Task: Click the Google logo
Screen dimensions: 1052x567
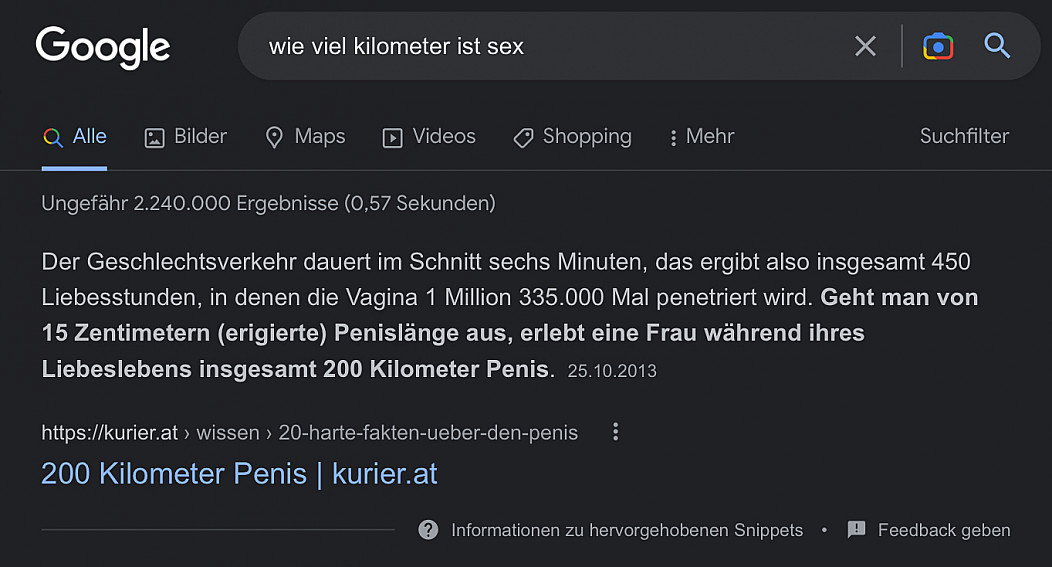Action: click(x=103, y=46)
